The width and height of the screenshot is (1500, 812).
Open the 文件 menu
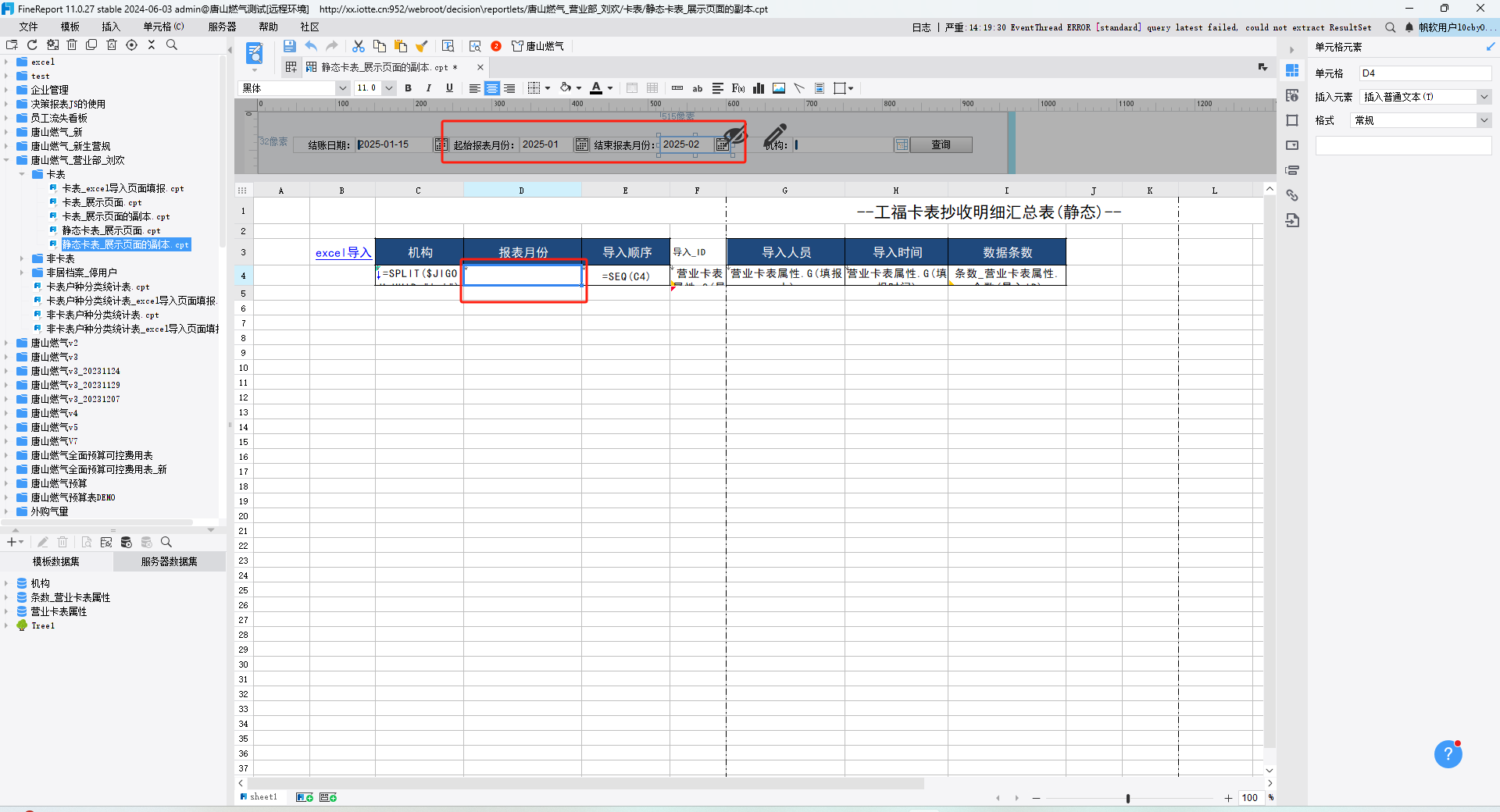(x=29, y=27)
